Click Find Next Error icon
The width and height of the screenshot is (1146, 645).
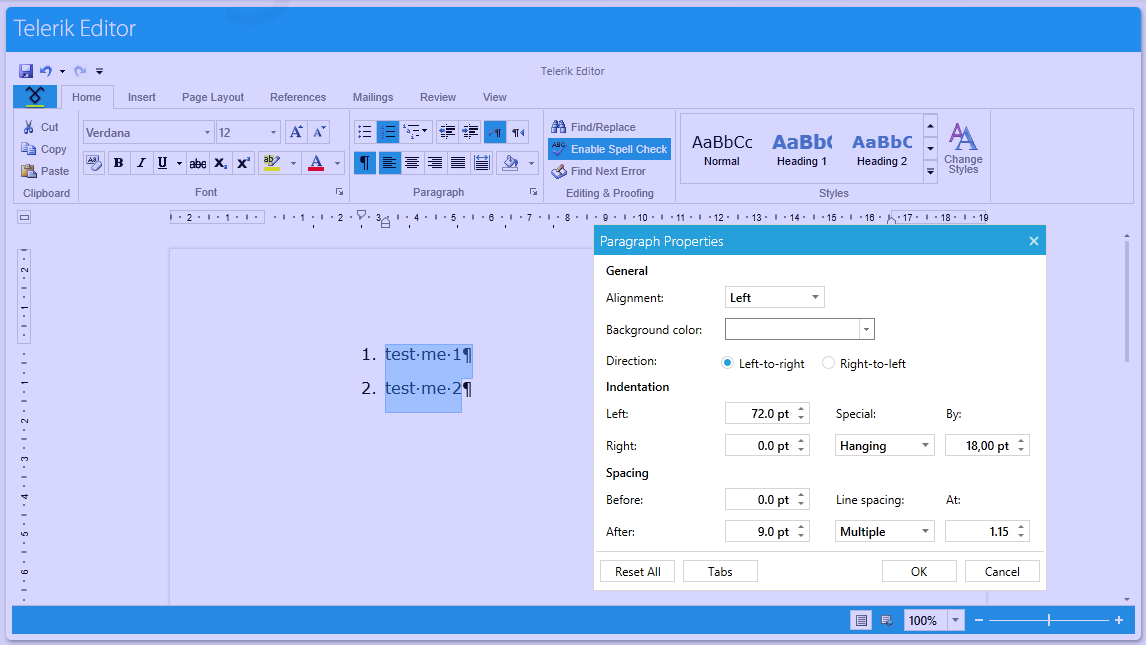tap(559, 171)
